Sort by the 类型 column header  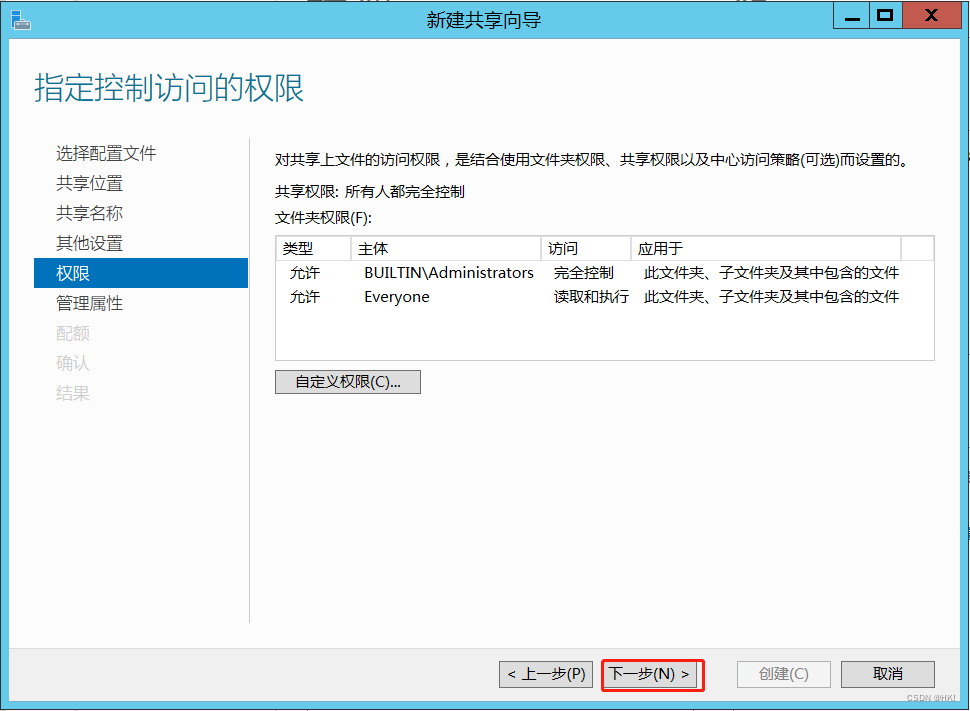coord(314,249)
